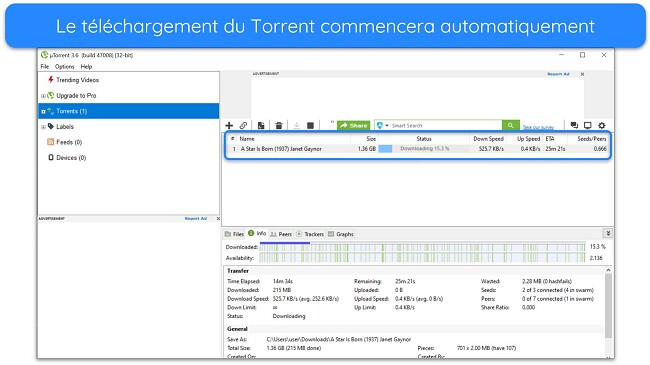
Task: Open the search provider shield dropdown
Action: coord(382,125)
